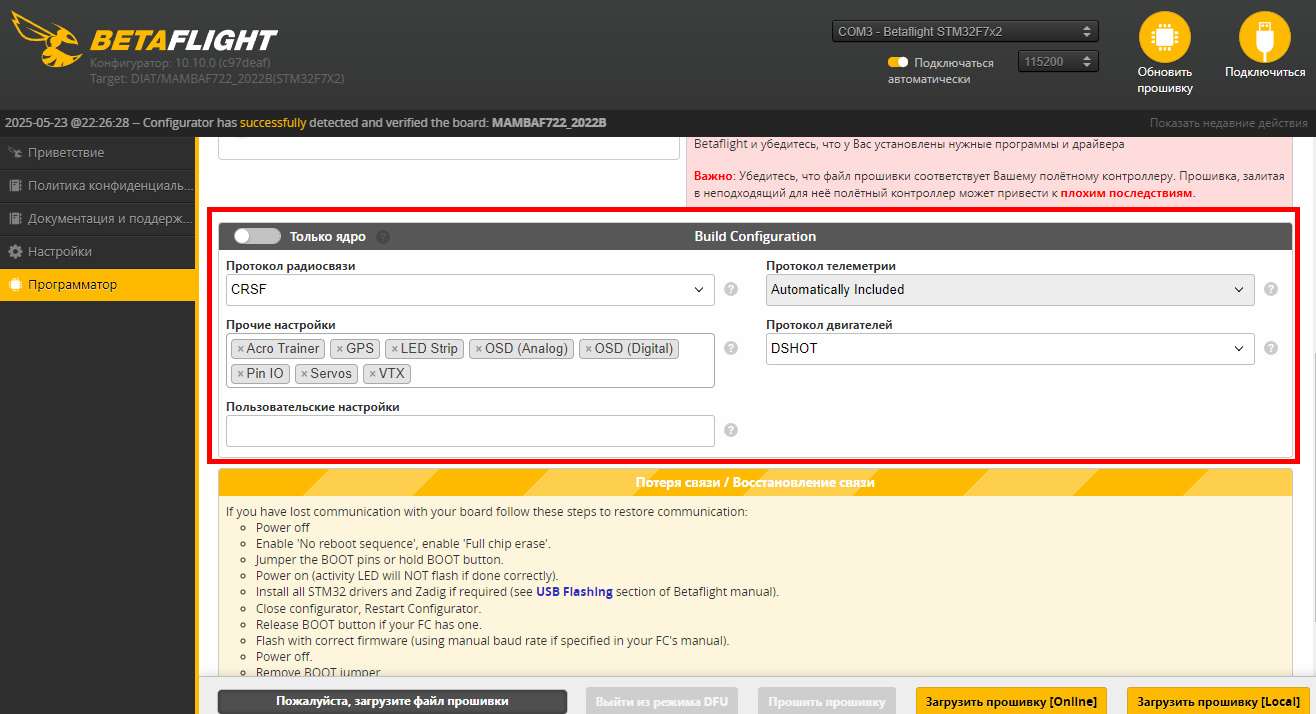Remove the OSD (Digital) tag
Image resolution: width=1316 pixels, height=714 pixels.
tap(588, 349)
